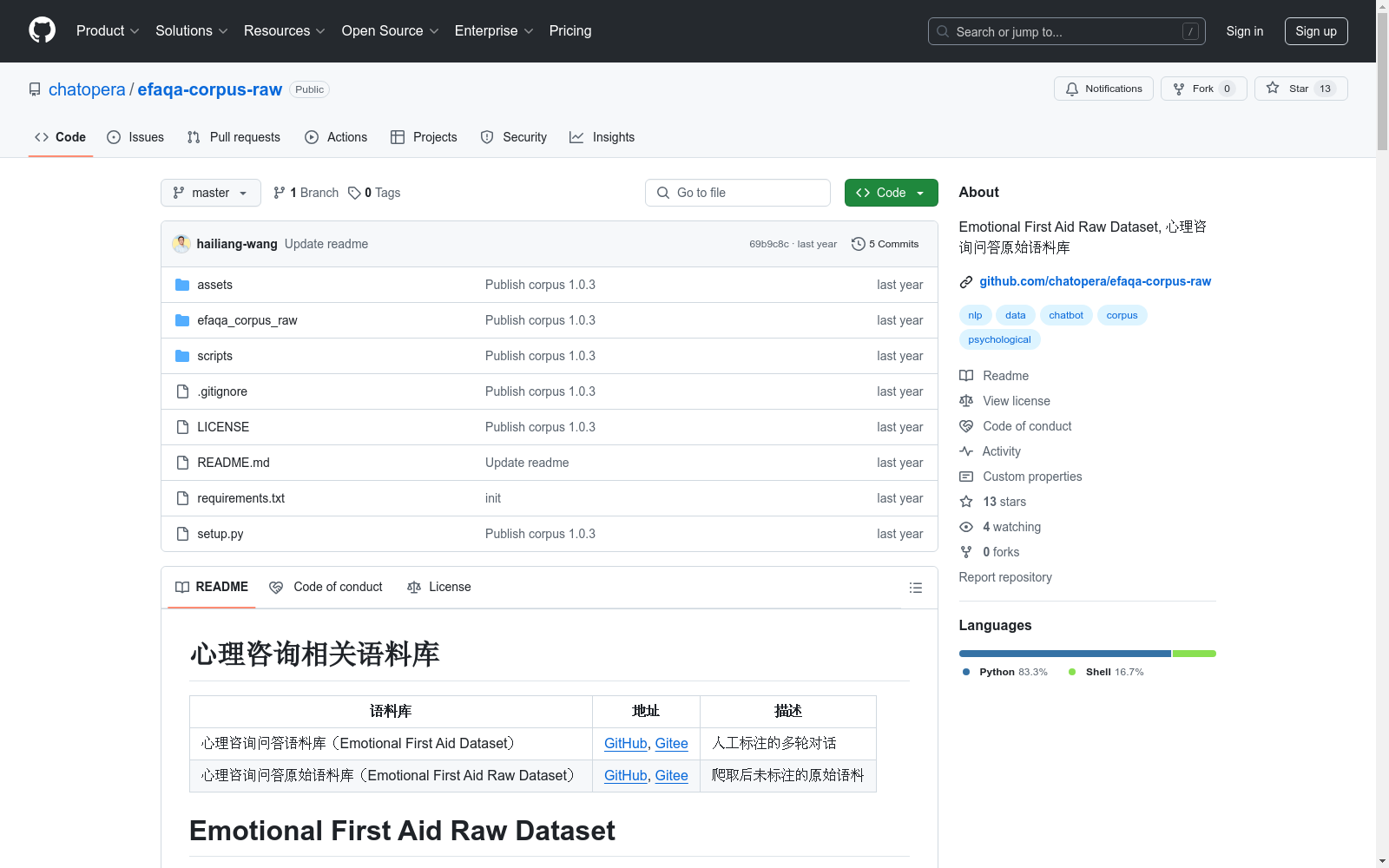
Task: Open the assets folder
Action: click(x=214, y=285)
